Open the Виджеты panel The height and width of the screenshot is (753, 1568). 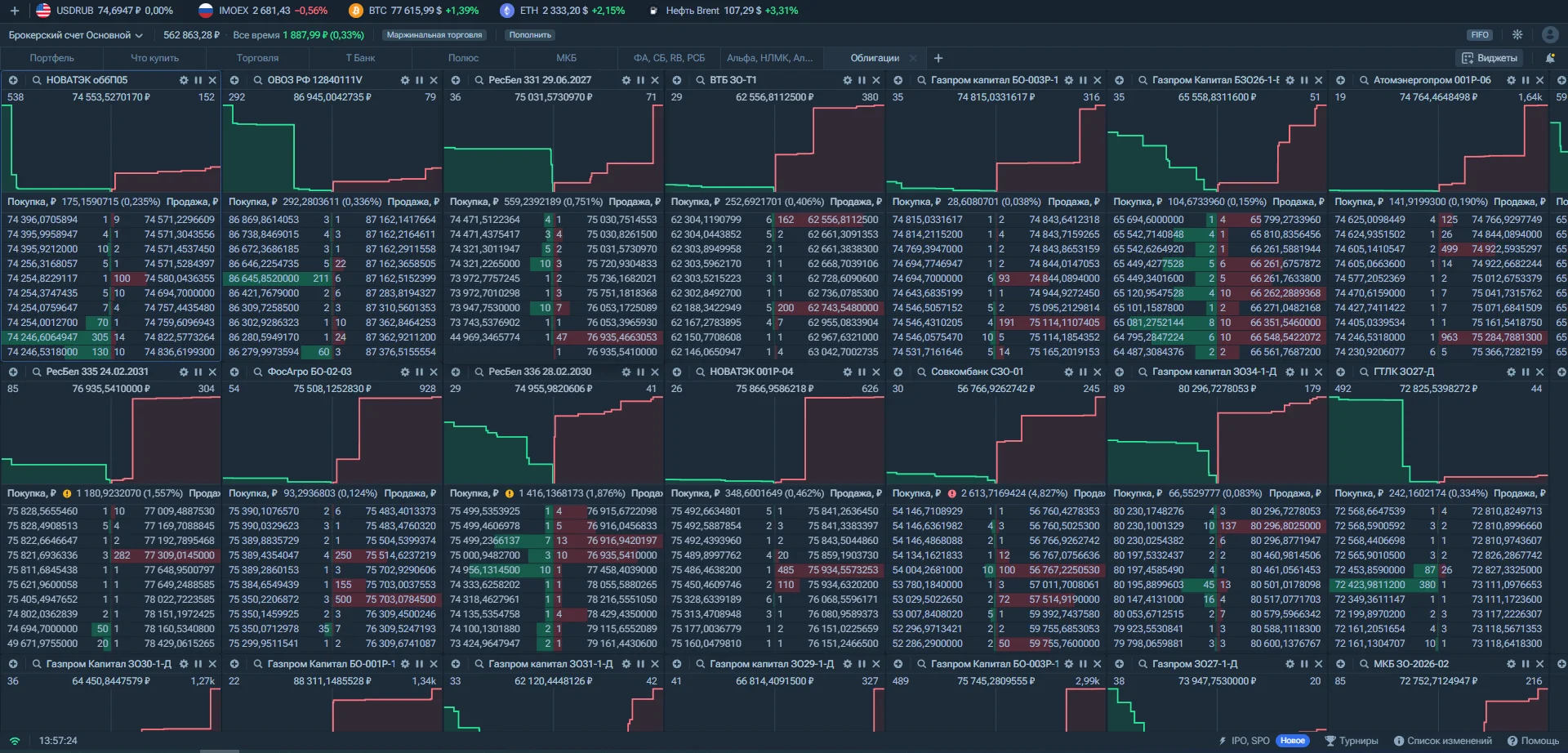pos(1490,58)
